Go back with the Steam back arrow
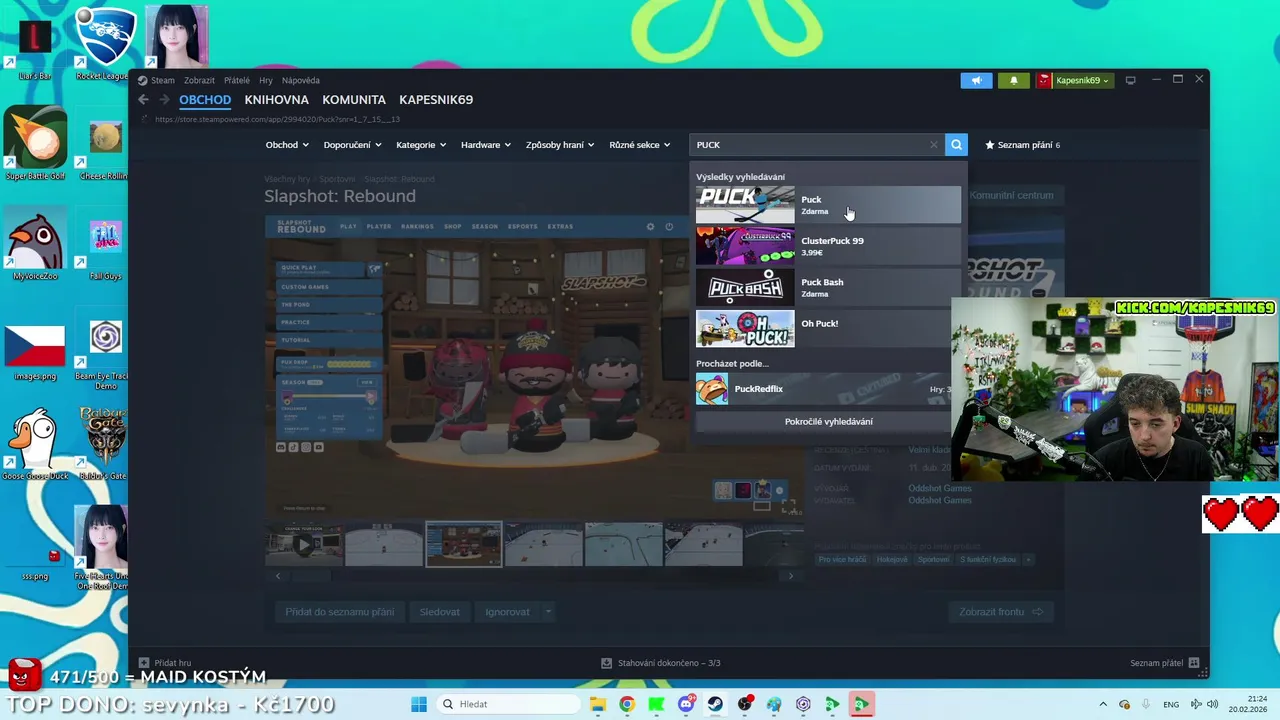1280x720 pixels. point(143,100)
